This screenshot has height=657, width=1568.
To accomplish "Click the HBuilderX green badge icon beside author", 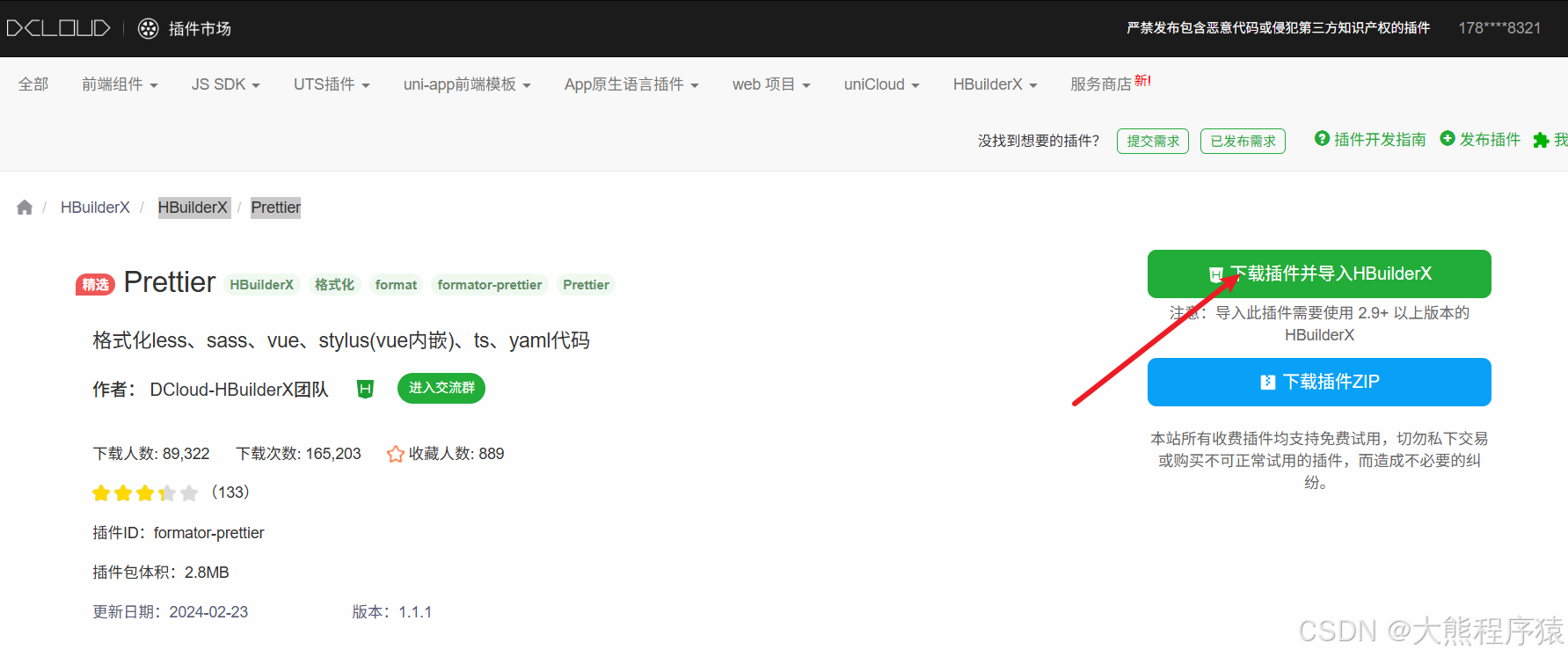I will 365,389.
